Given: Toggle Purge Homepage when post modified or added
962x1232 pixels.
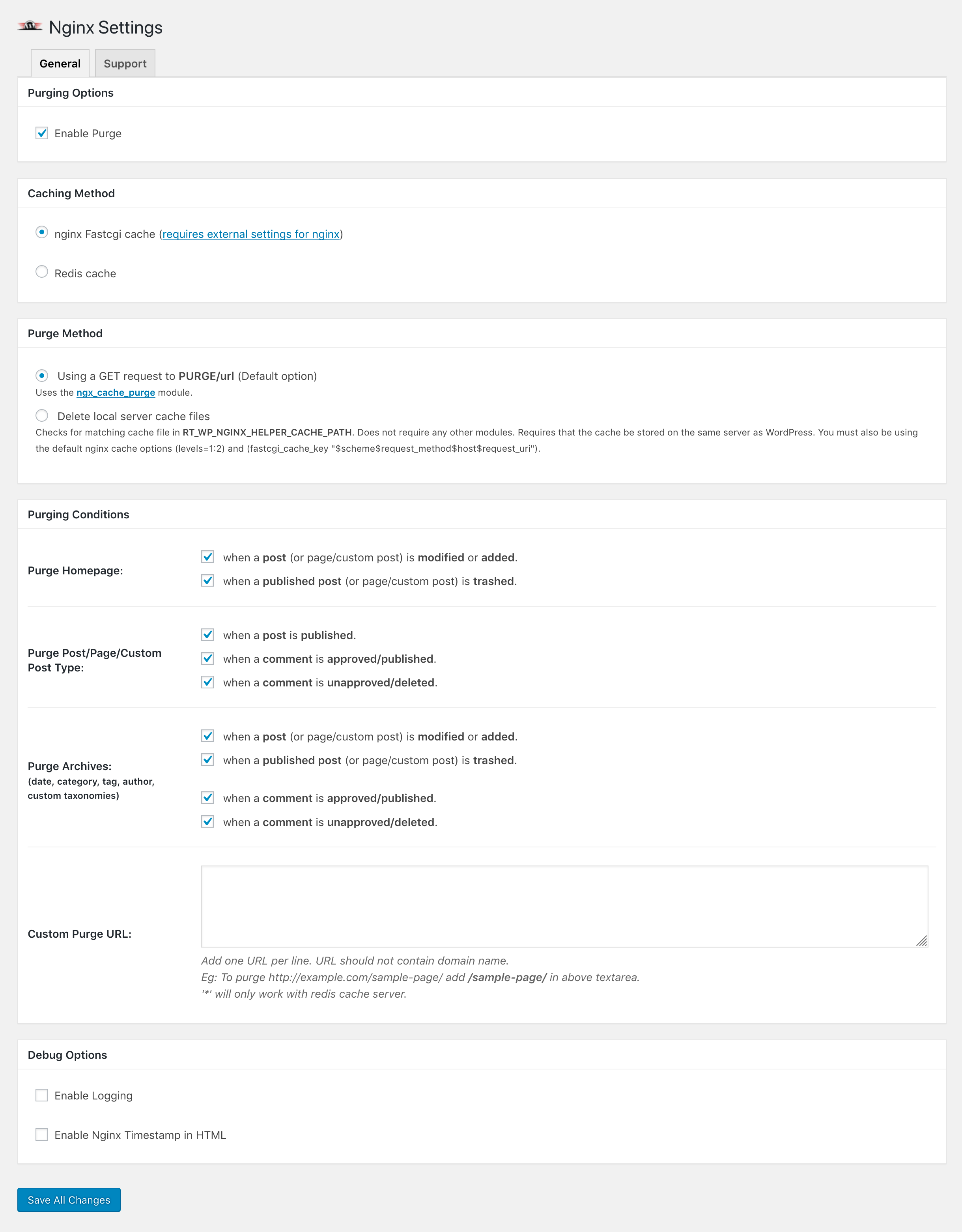Looking at the screenshot, I should point(207,557).
